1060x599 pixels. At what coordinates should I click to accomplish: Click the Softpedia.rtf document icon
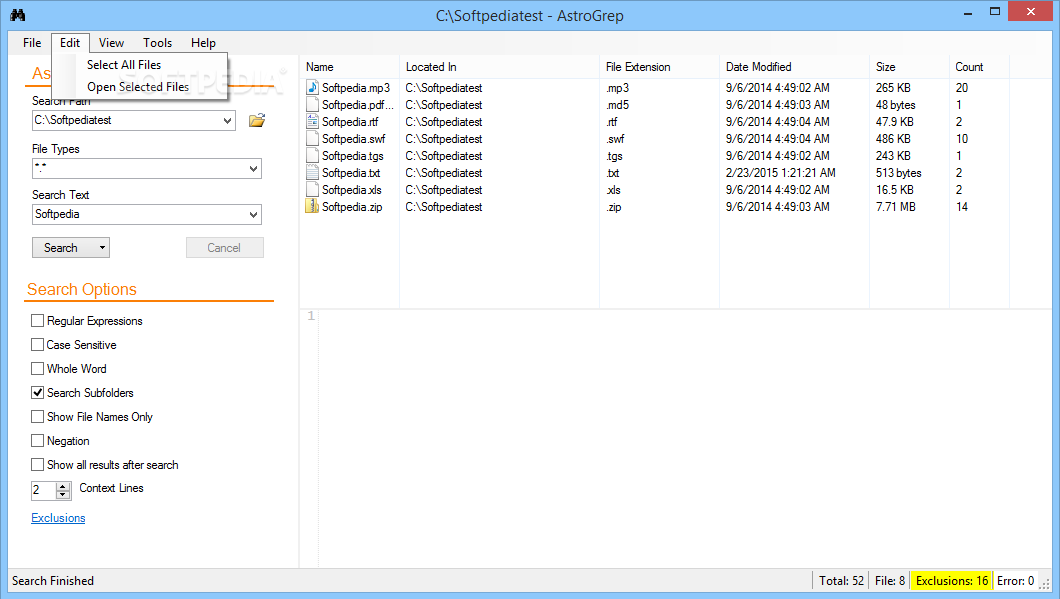(x=312, y=121)
